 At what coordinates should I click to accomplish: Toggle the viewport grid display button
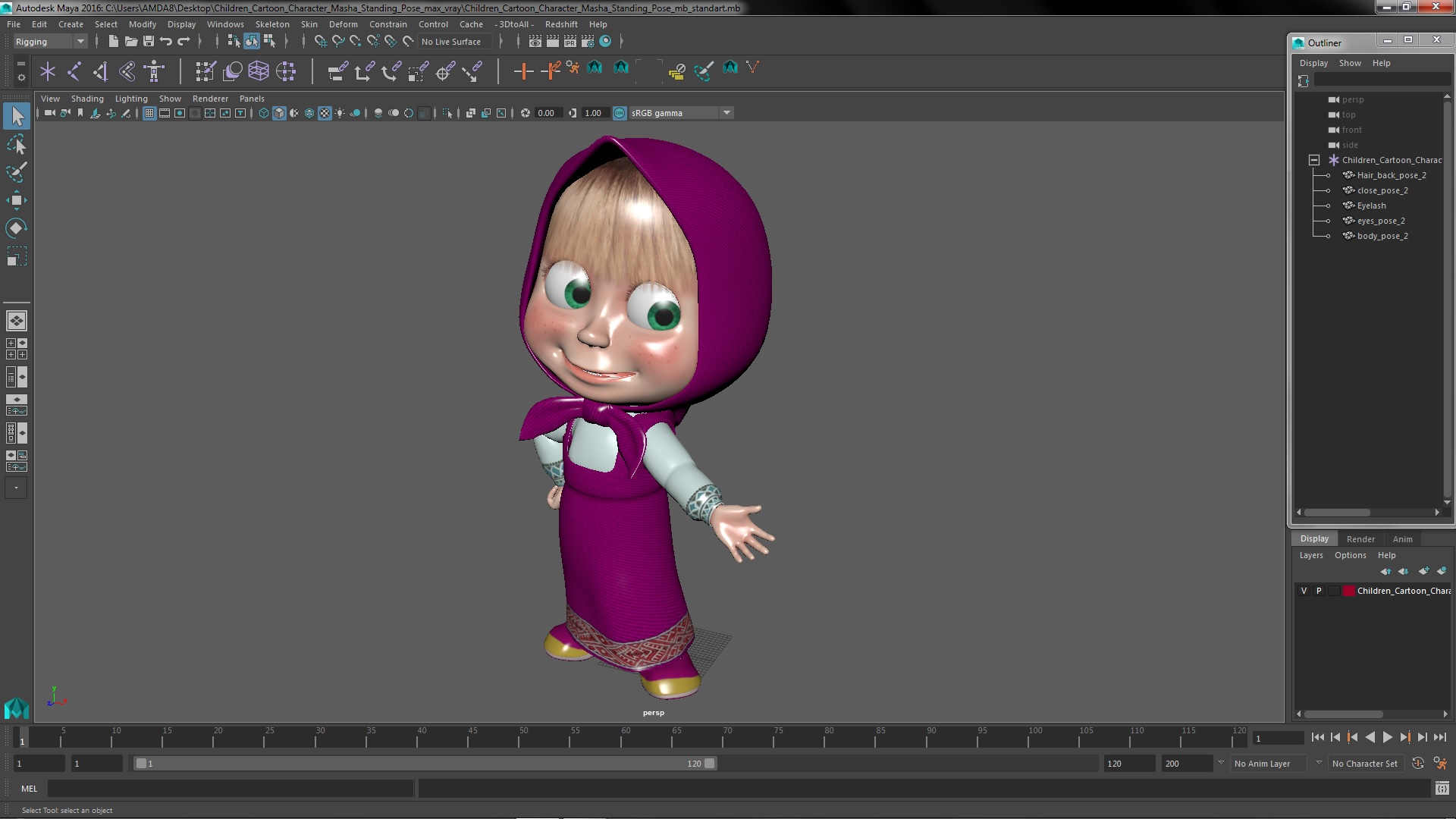(149, 113)
